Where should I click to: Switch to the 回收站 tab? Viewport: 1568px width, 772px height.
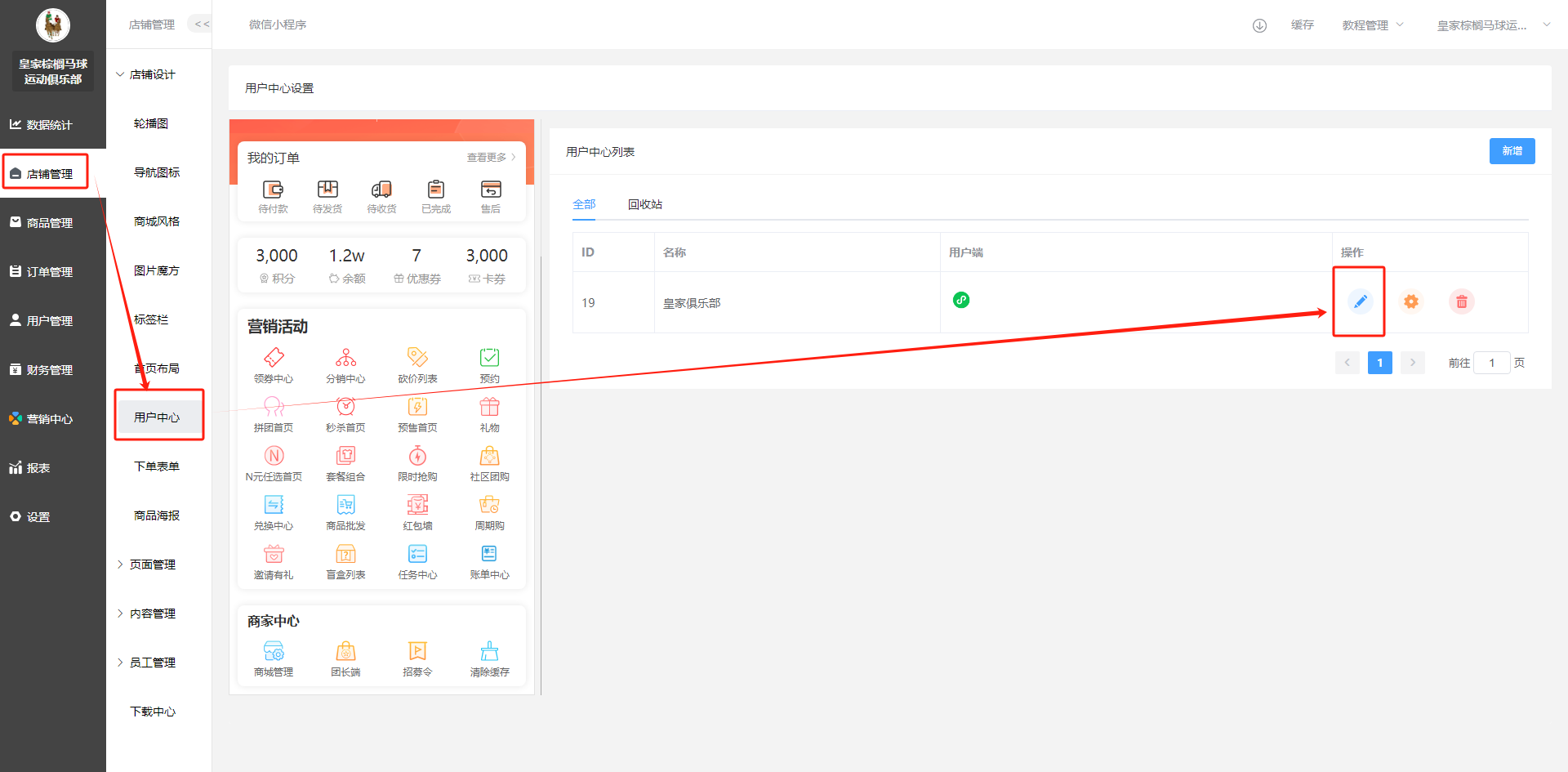click(644, 204)
